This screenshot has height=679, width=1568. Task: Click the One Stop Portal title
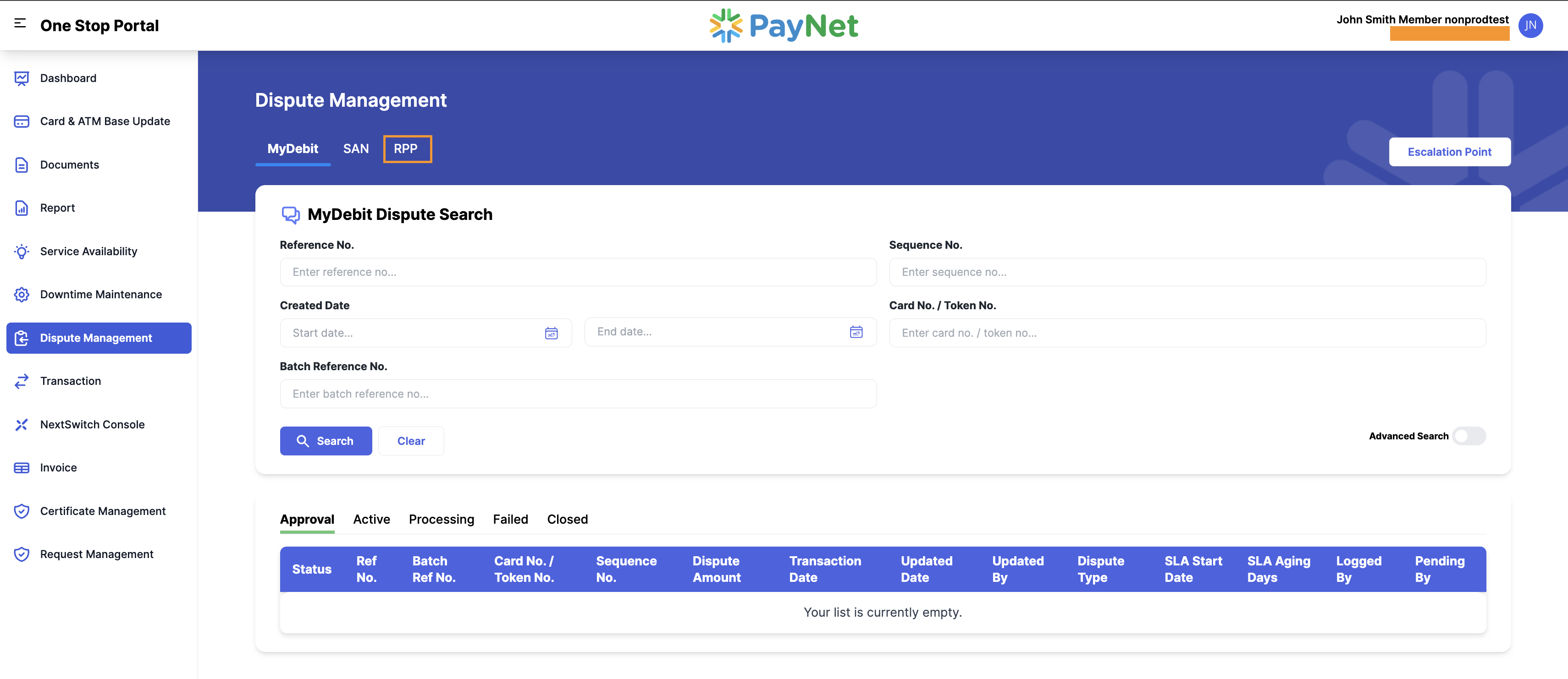tap(99, 26)
